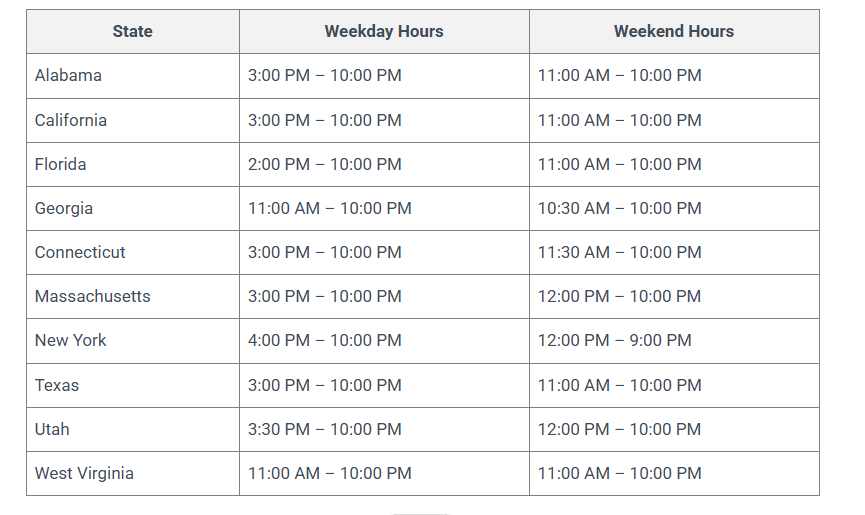
Task: Click the Weekday Hours column header
Action: [384, 31]
